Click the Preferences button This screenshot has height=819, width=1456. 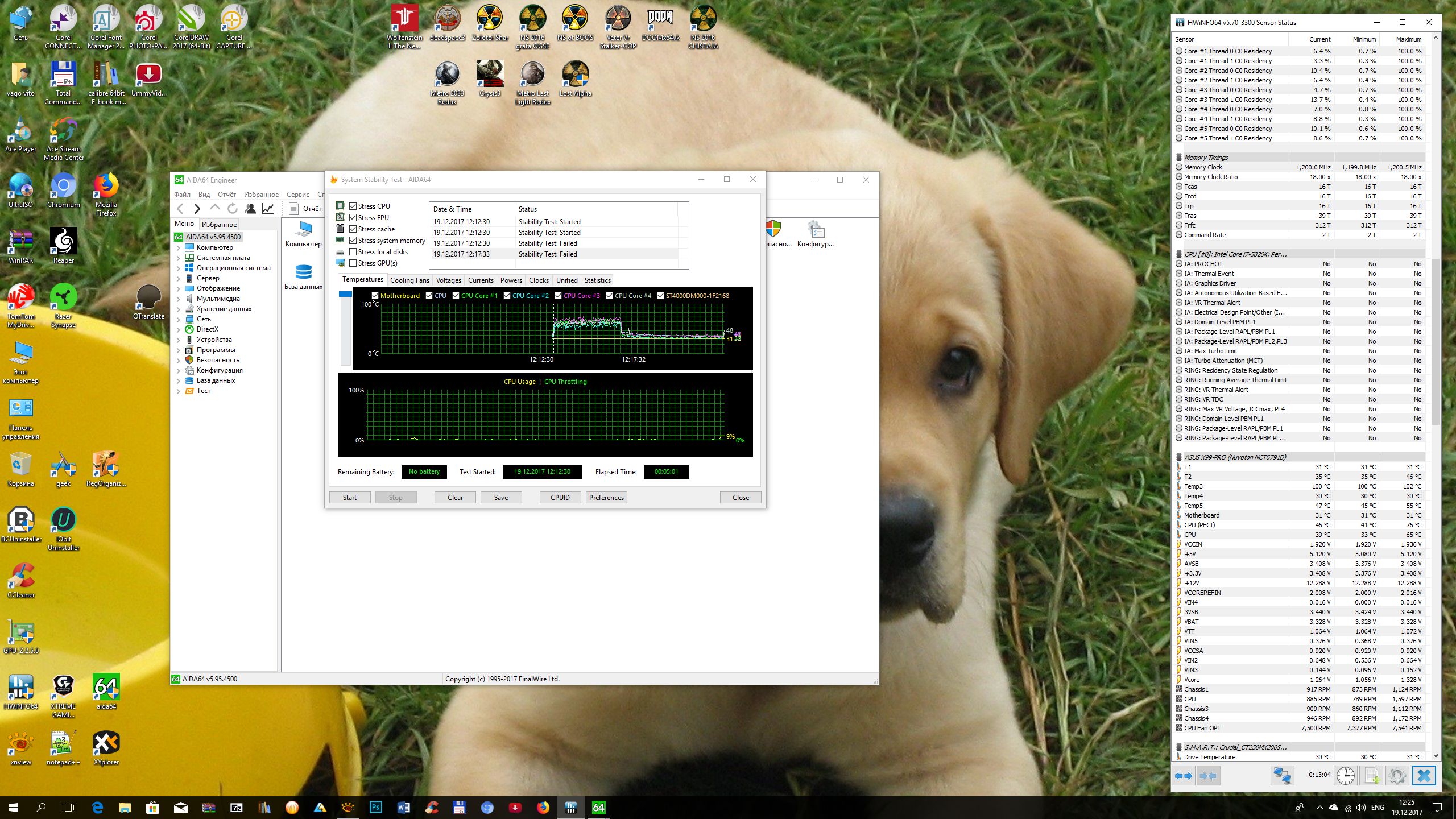(x=606, y=497)
